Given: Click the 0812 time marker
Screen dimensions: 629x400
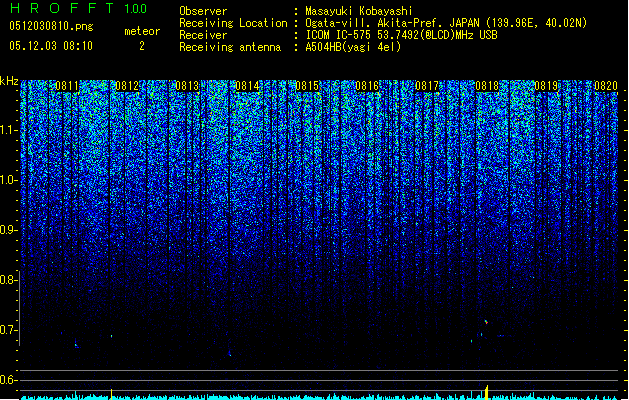Looking at the screenshot, I should pos(127,86).
